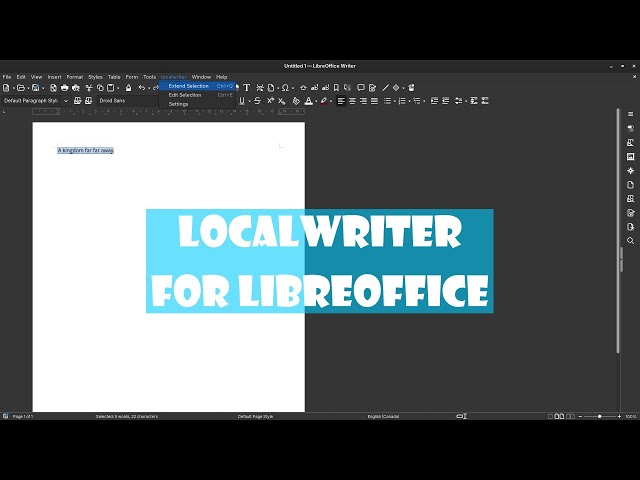Choose Extend Selection in localwriter menu
The width and height of the screenshot is (640, 480).
click(x=197, y=86)
